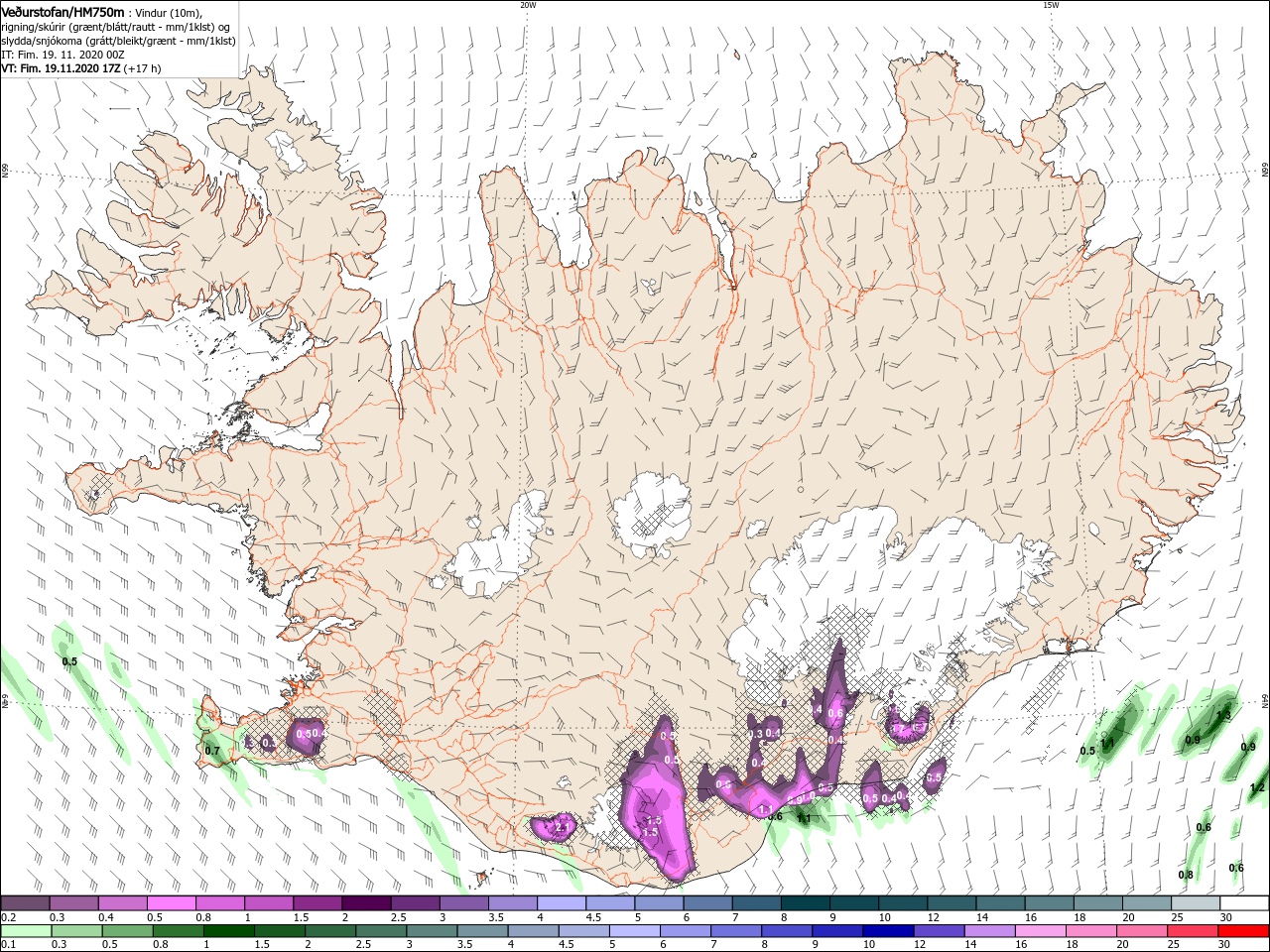Select darkest purple upper-scale swatch labeled 2
Viewport: 1270px width, 952px height.
coord(366,903)
